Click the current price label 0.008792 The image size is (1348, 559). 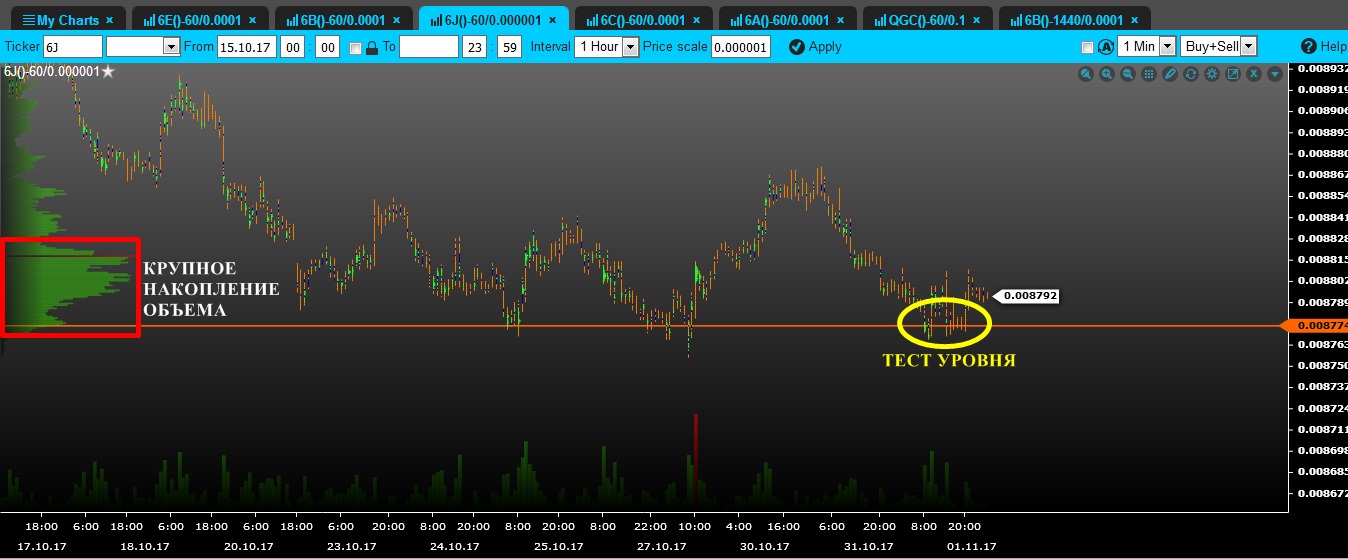click(1026, 296)
